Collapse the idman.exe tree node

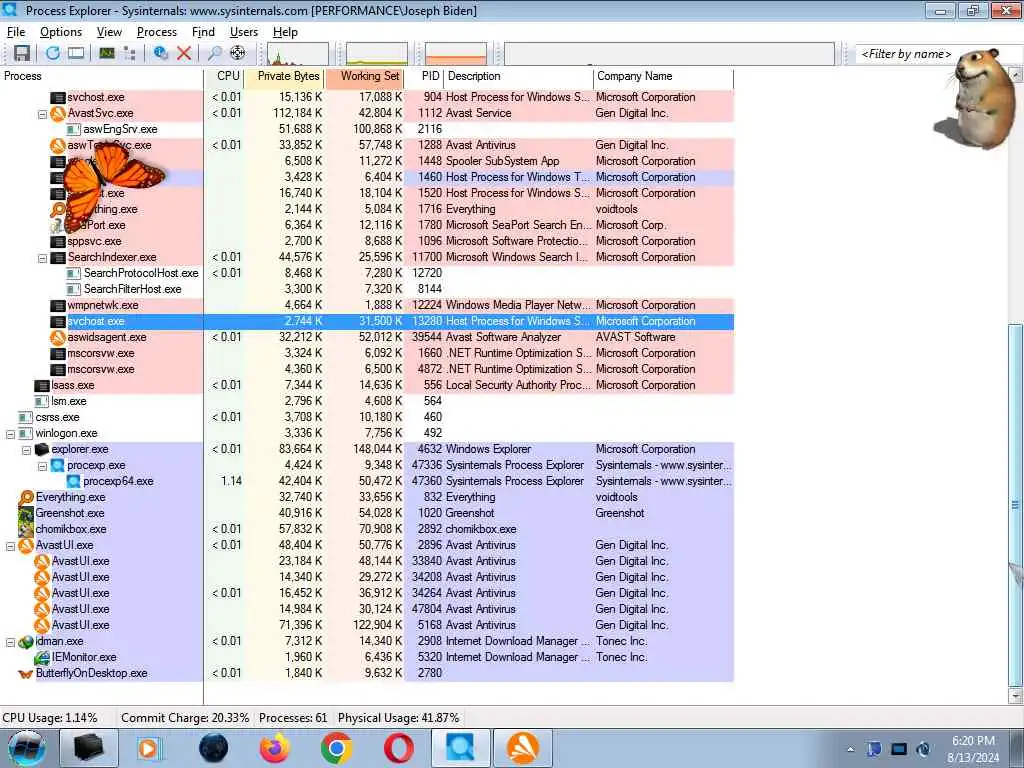pyautogui.click(x=10, y=643)
